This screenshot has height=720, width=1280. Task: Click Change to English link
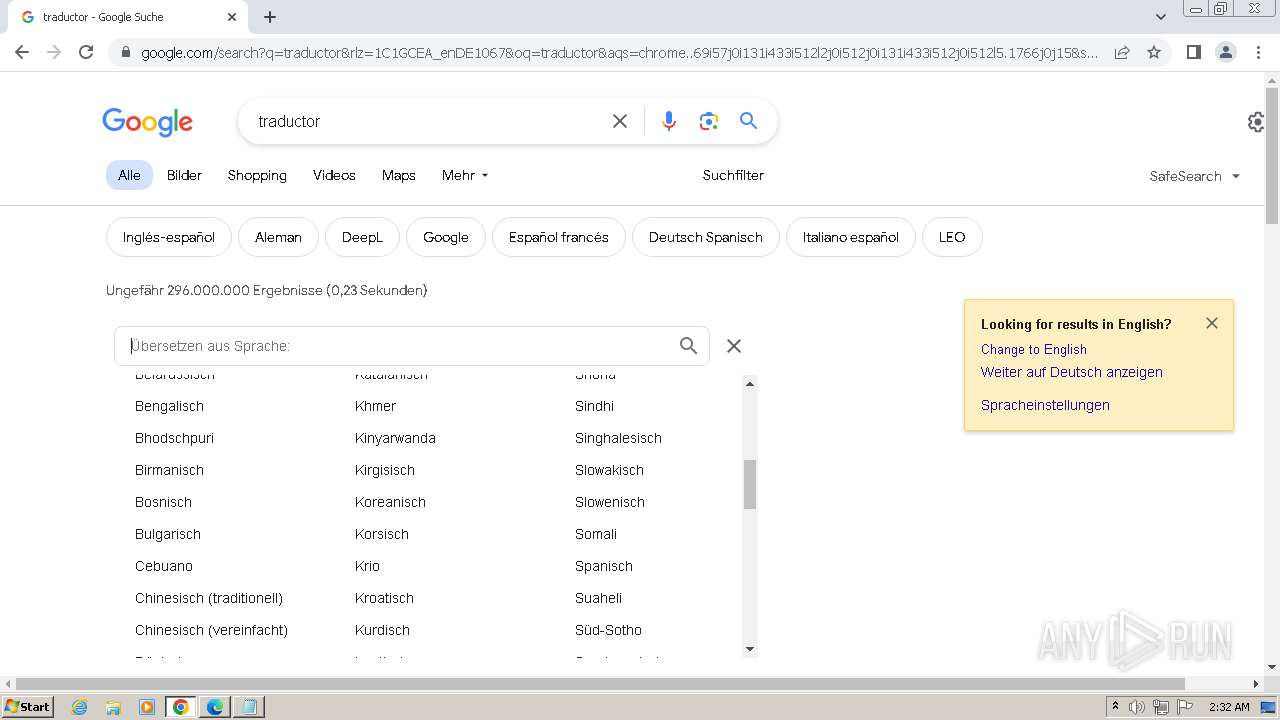click(x=1033, y=349)
